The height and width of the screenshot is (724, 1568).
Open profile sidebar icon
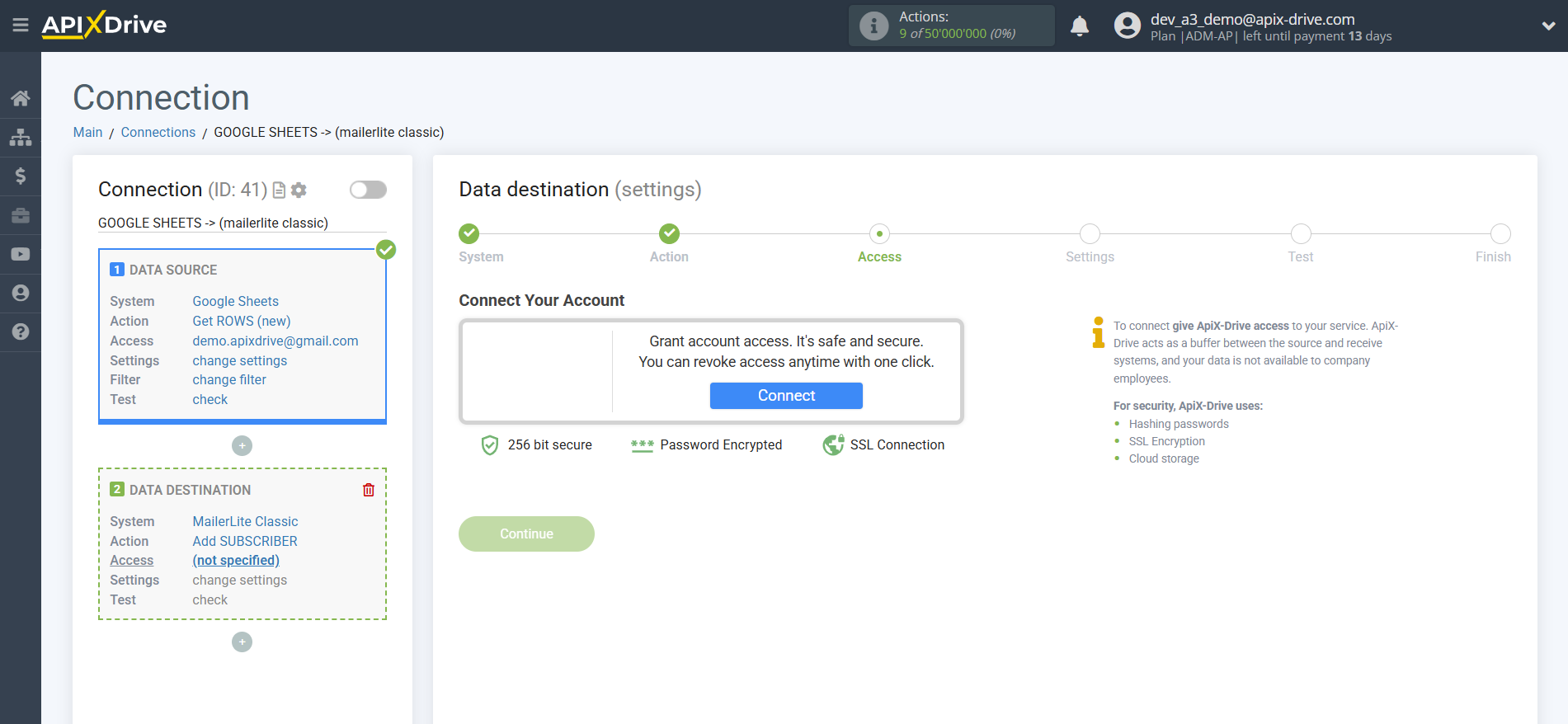[x=21, y=293]
